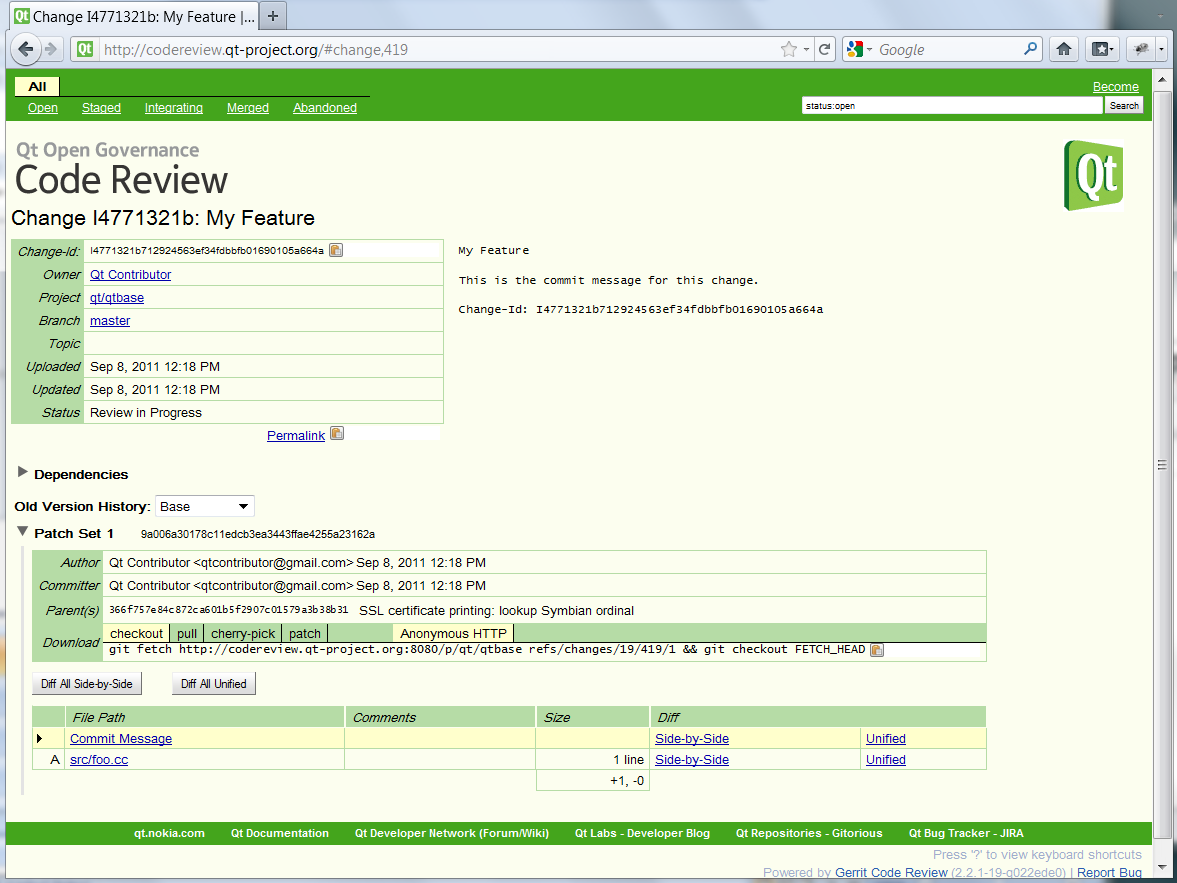Viewport: 1177px width, 883px height.
Task: Click the add-on icon right of Bookmarks button
Action: click(1142, 50)
